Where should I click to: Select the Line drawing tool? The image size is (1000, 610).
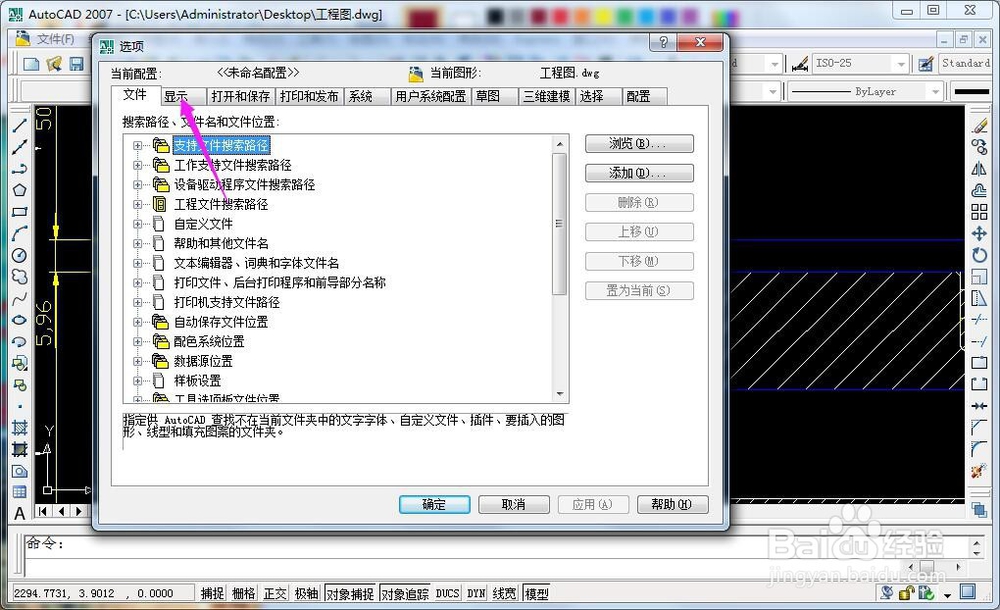(x=20, y=125)
